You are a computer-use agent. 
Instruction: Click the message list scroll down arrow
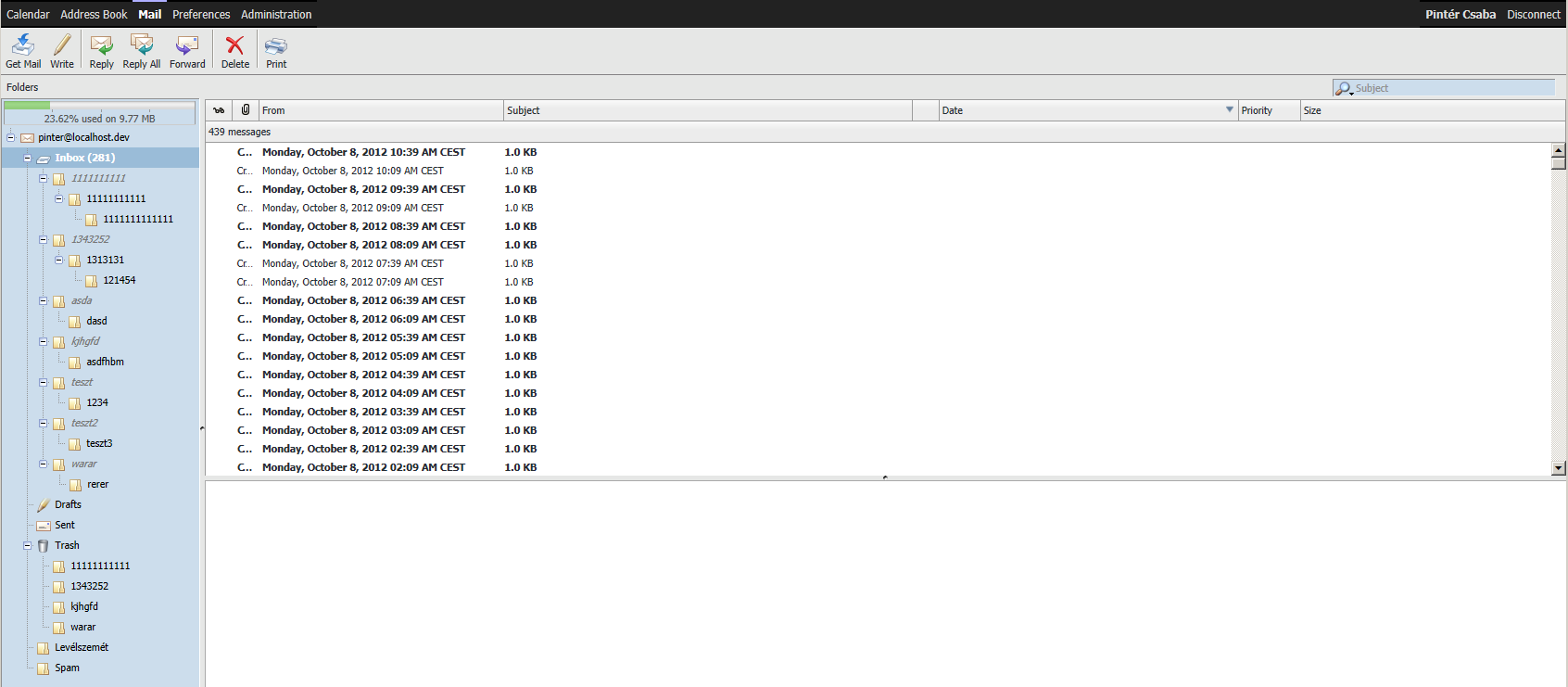(1558, 468)
